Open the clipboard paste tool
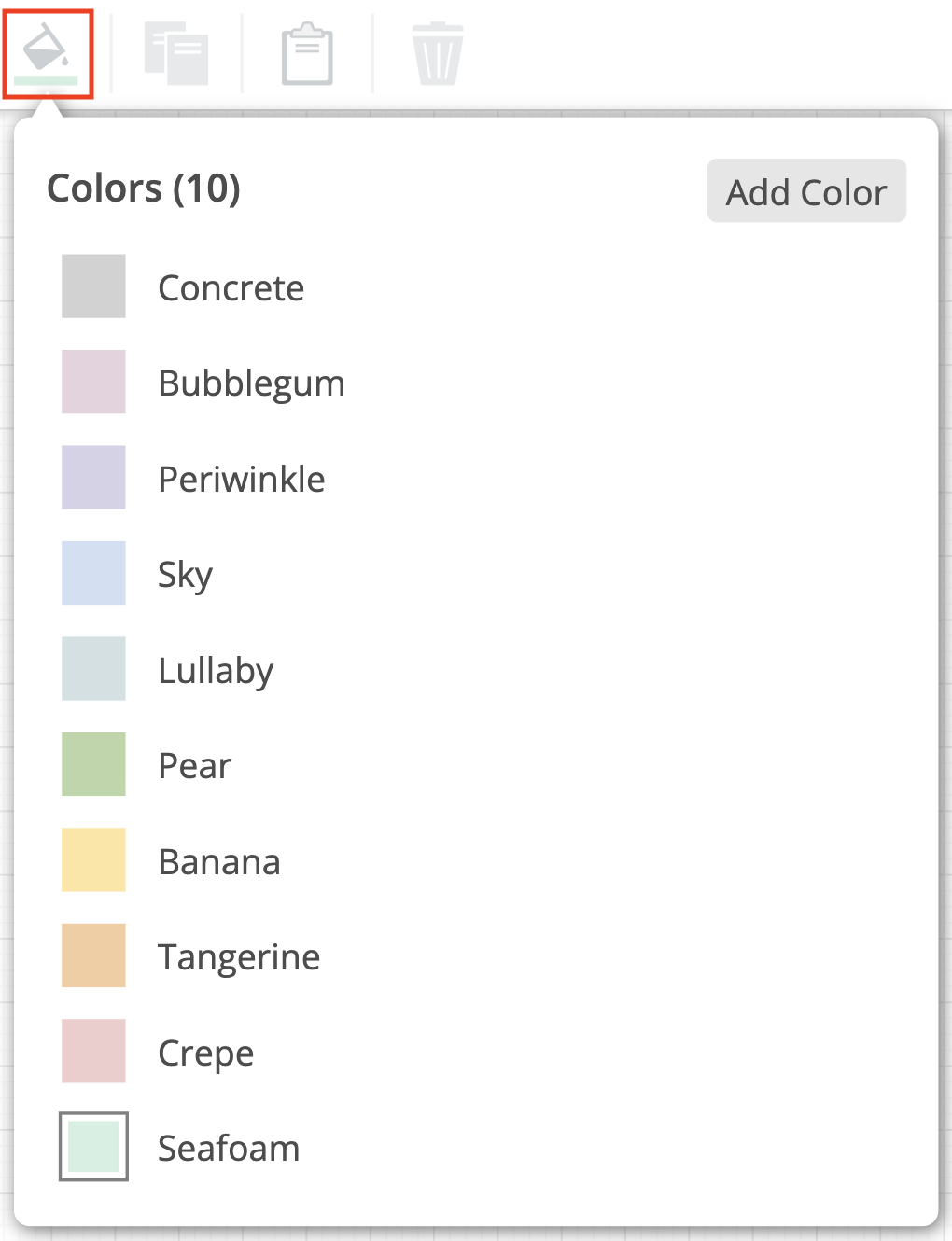 coord(306,51)
